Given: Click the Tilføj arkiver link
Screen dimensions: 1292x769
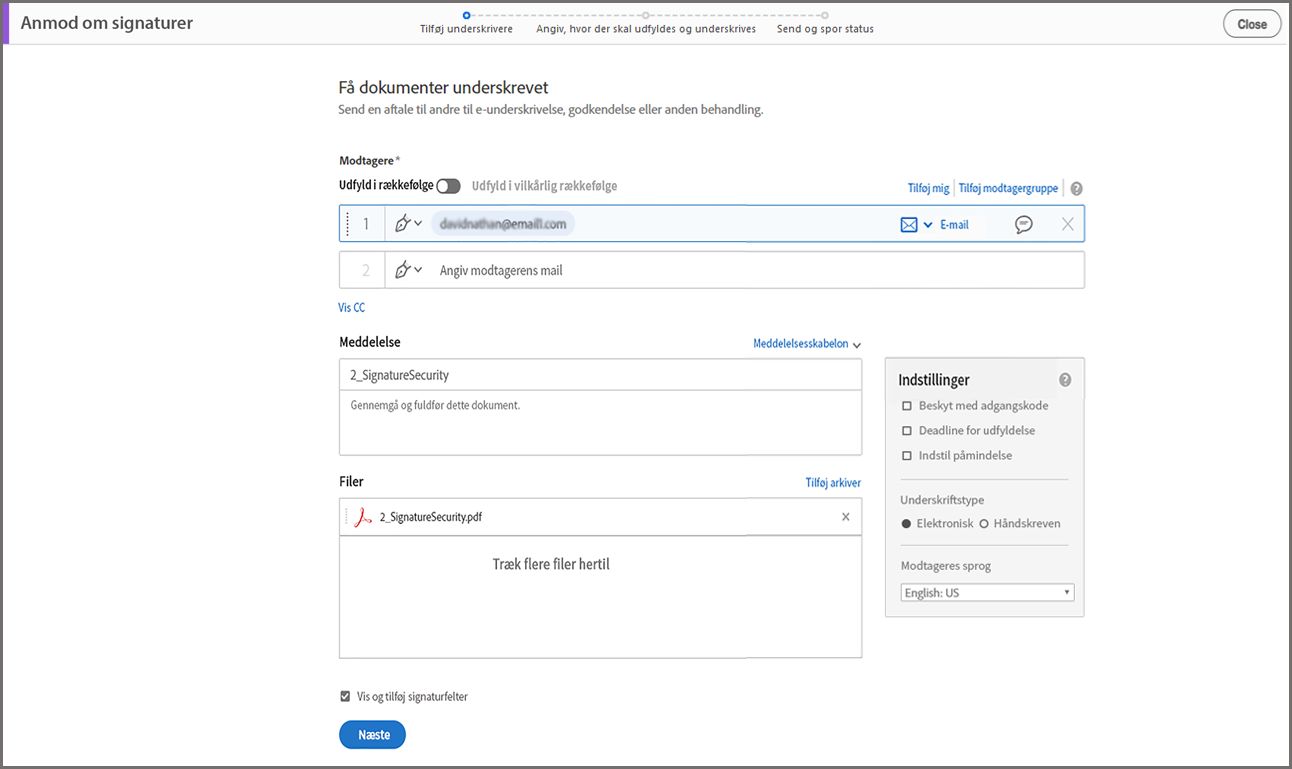Looking at the screenshot, I should point(833,483).
